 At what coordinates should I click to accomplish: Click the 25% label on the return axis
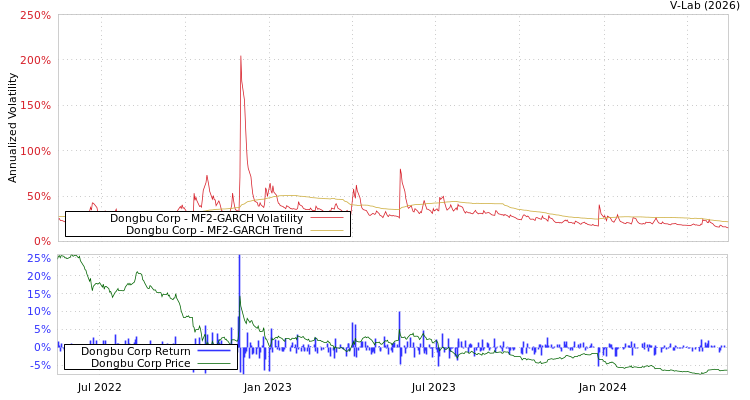point(39,258)
